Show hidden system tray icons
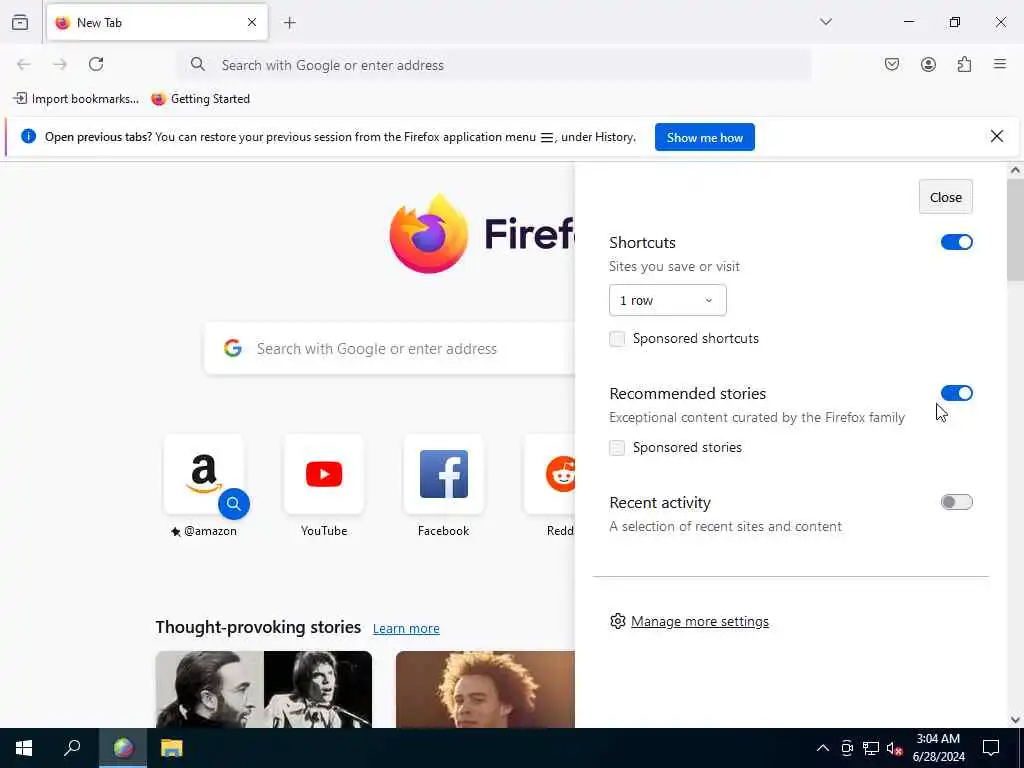Screen dimensions: 1024x768 point(823,748)
